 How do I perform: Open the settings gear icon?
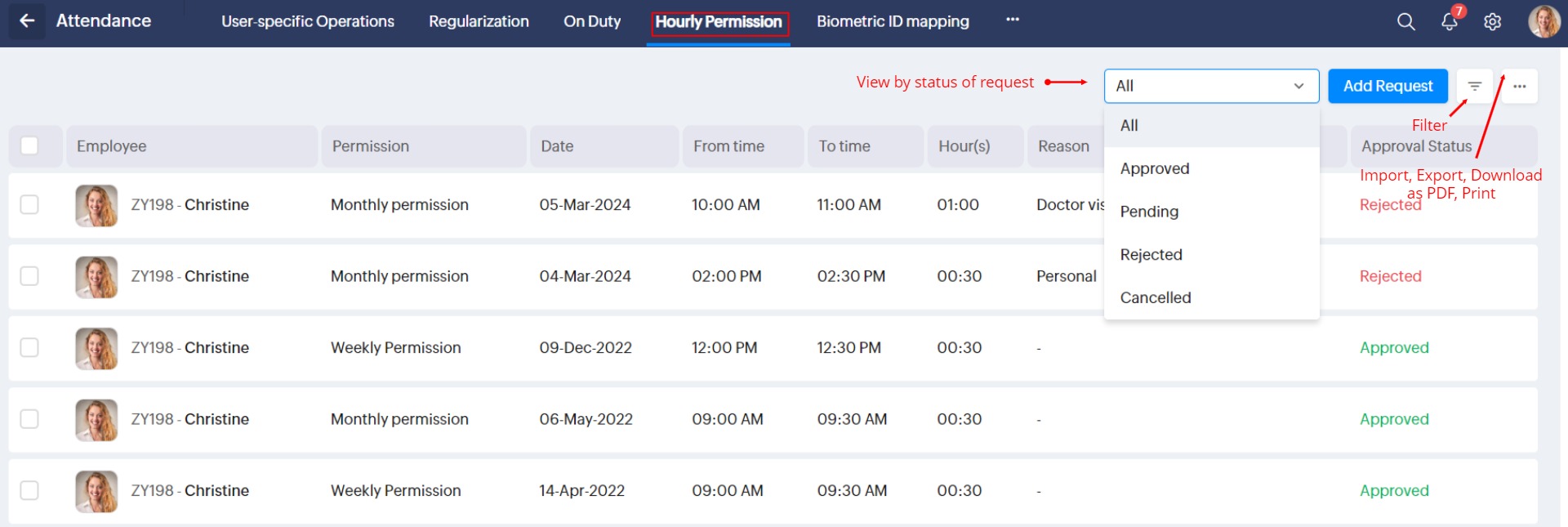pos(1493,22)
